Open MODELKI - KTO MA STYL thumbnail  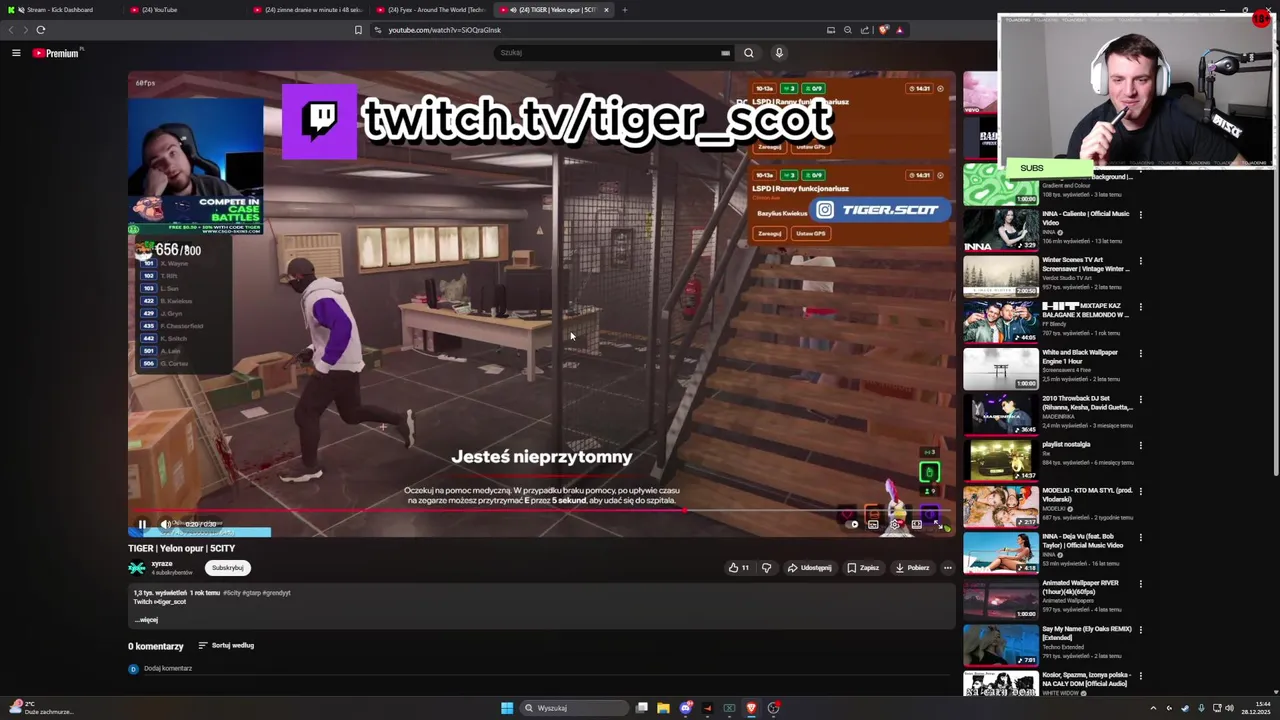(x=1000, y=507)
